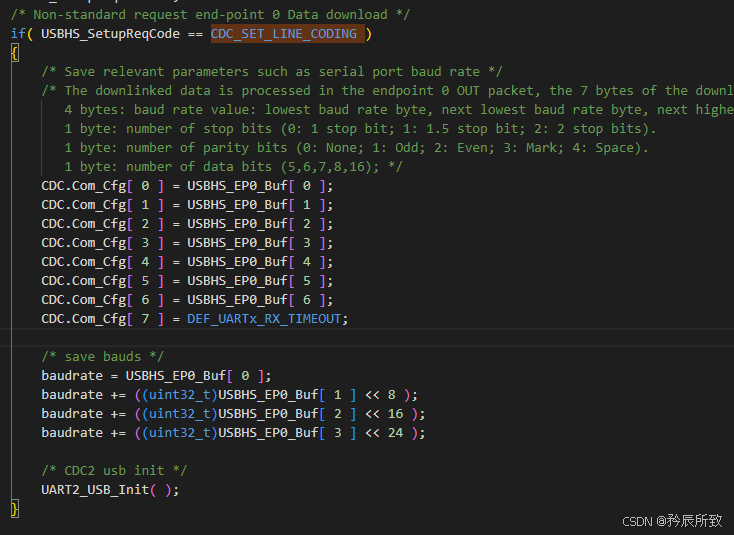Click the baudrate line shifting by 16

233,413
